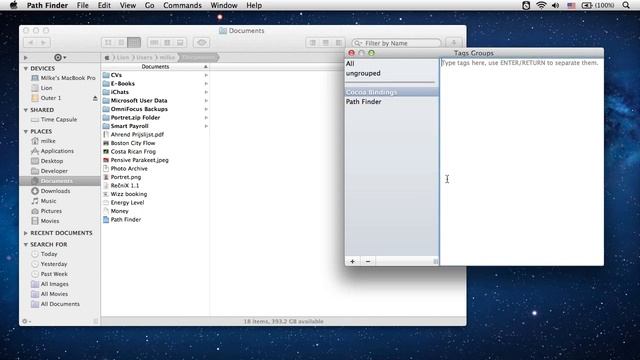
Task: Open the Apple menu
Action: pyautogui.click(x=13, y=5)
